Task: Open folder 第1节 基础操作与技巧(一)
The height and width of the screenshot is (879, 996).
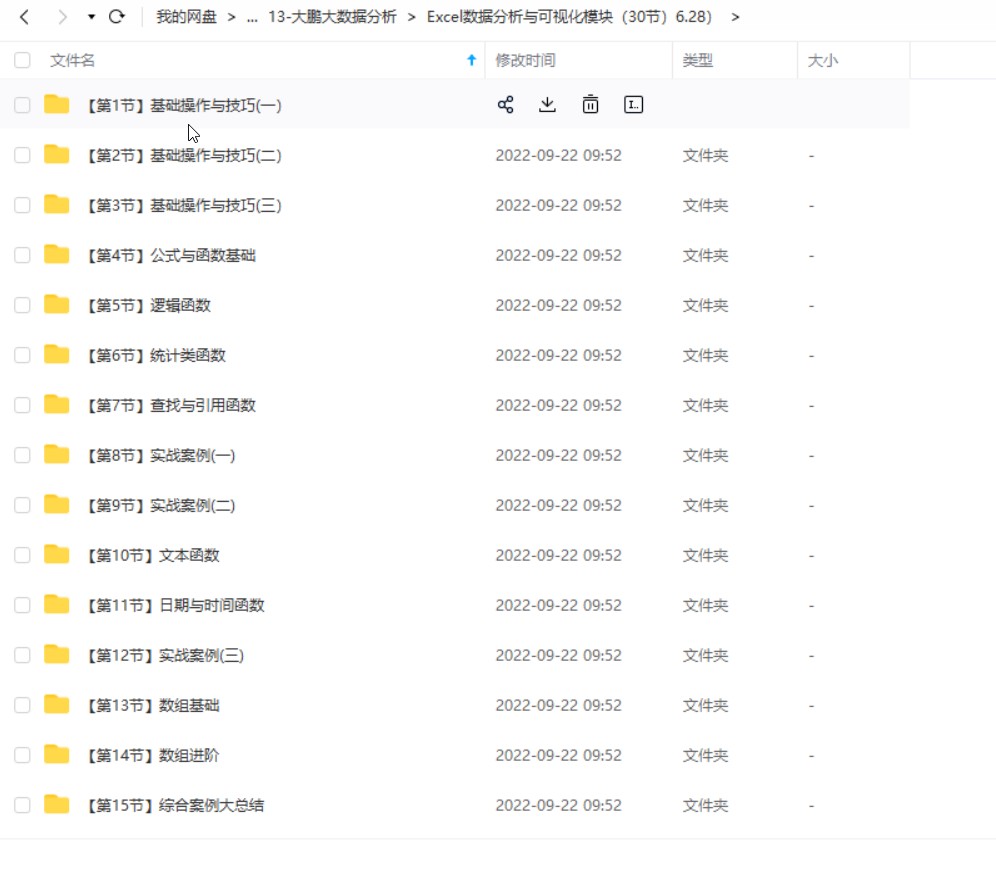Action: (x=184, y=105)
